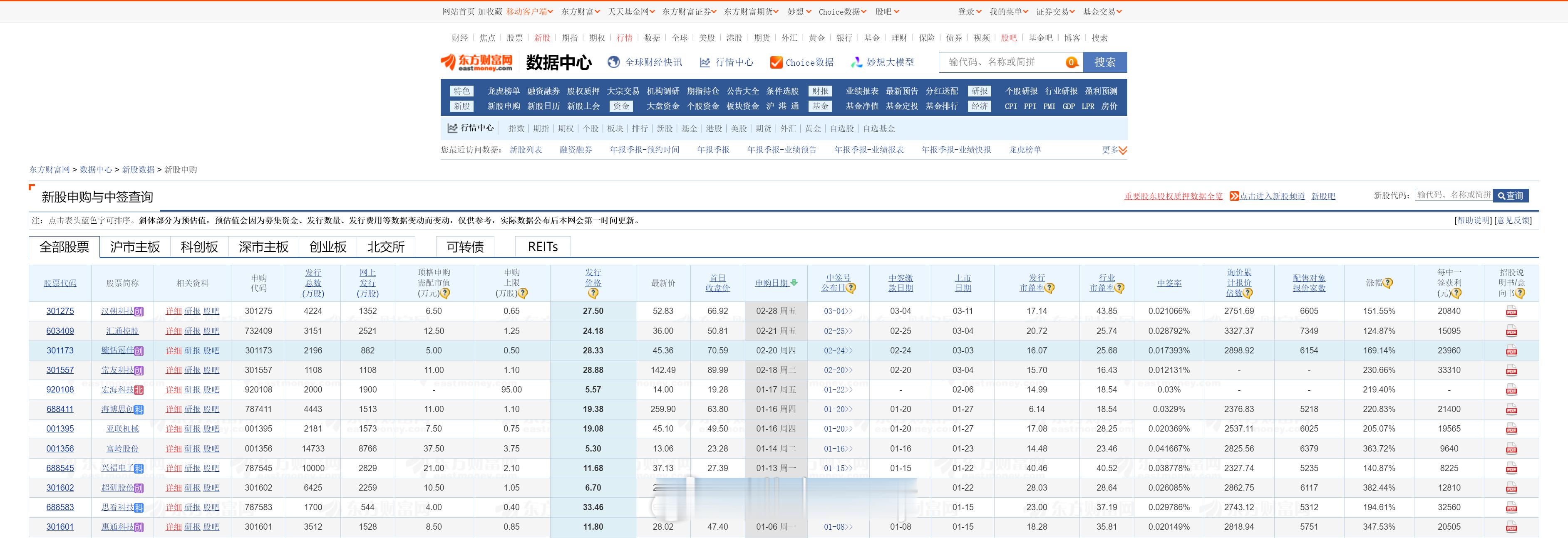The image size is (1568, 538).
Task: Click help icon beside 涨幅 header
Action: 1388,283
